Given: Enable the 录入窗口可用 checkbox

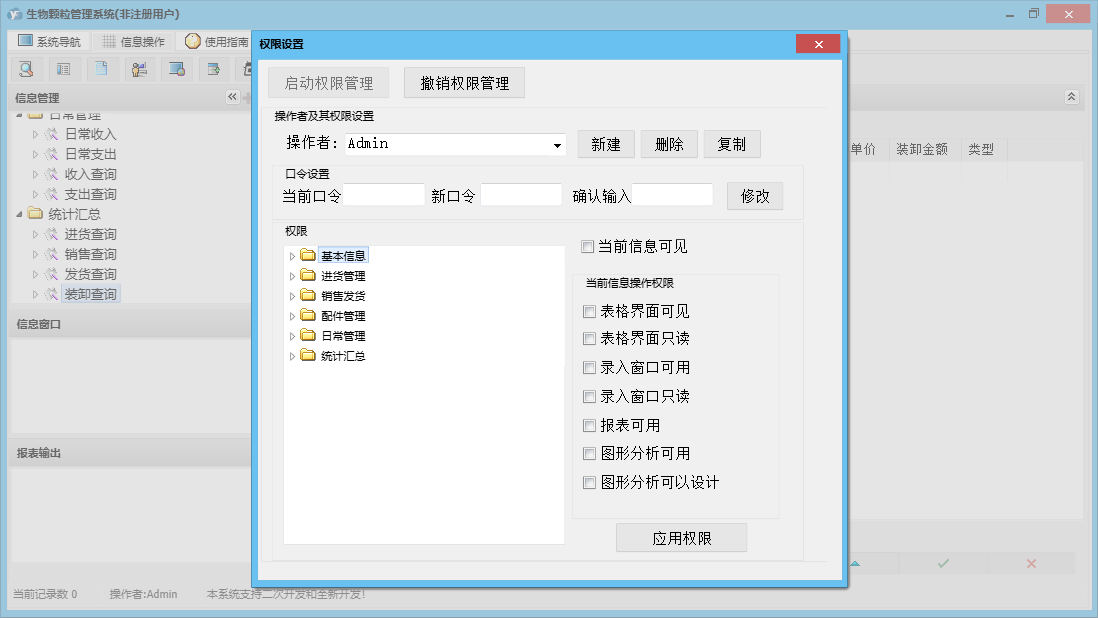Looking at the screenshot, I should coord(590,368).
